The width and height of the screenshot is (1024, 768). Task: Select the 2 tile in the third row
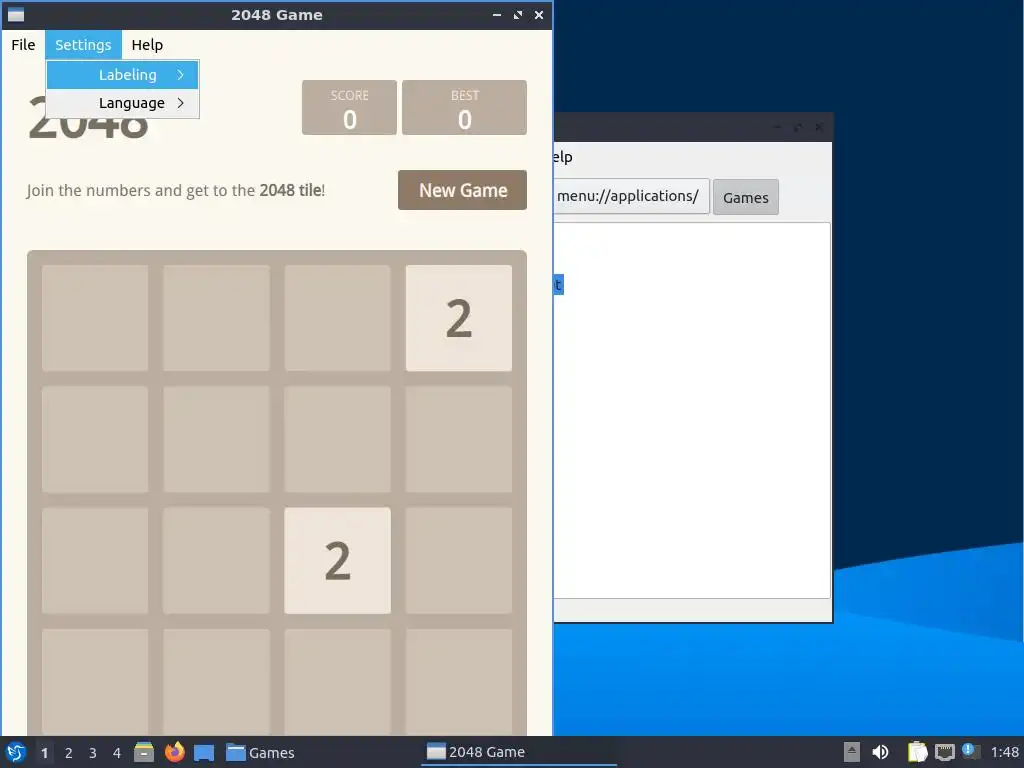[338, 560]
